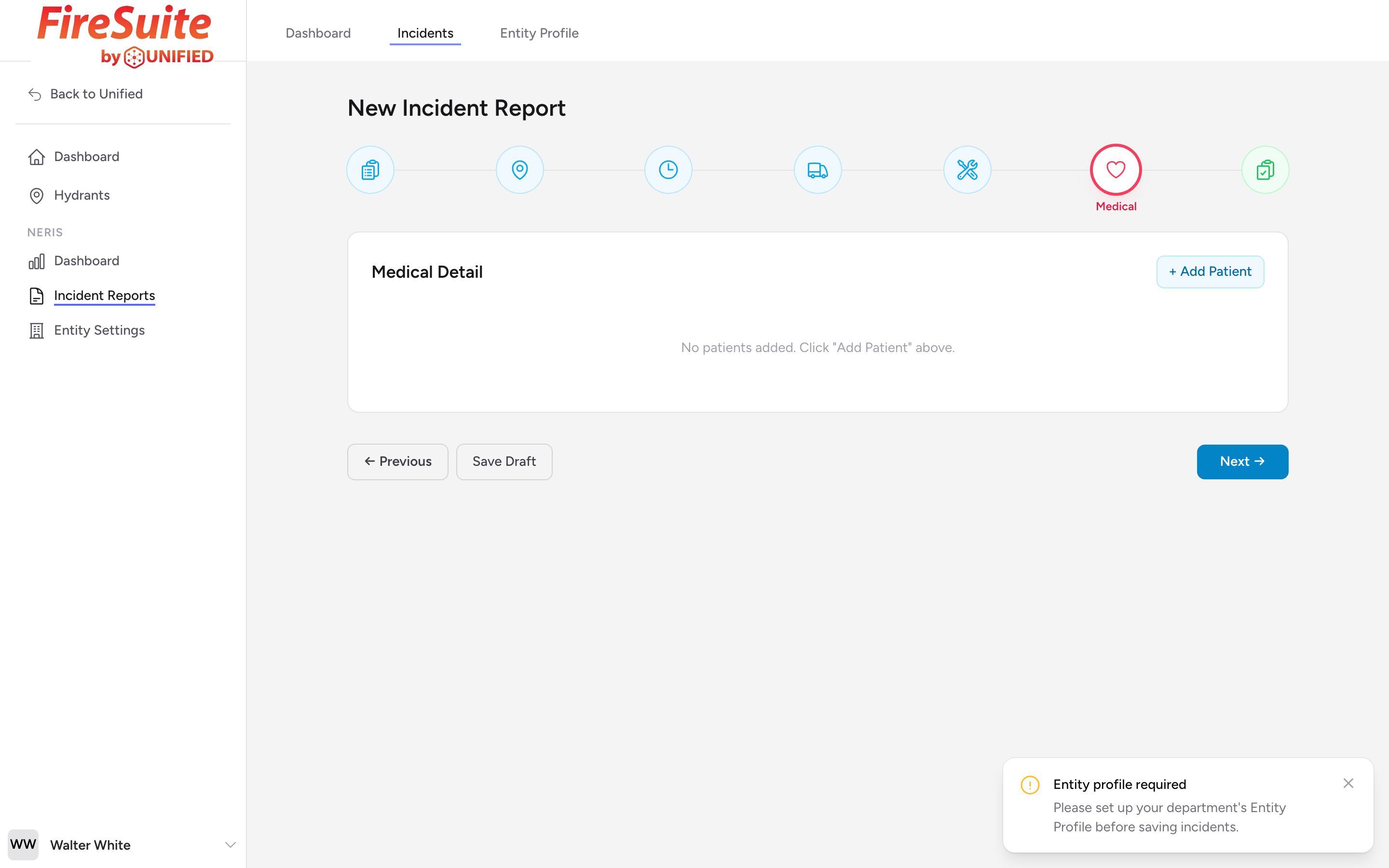Jump to the location pin step
This screenshot has width=1389, height=868.
click(x=519, y=170)
